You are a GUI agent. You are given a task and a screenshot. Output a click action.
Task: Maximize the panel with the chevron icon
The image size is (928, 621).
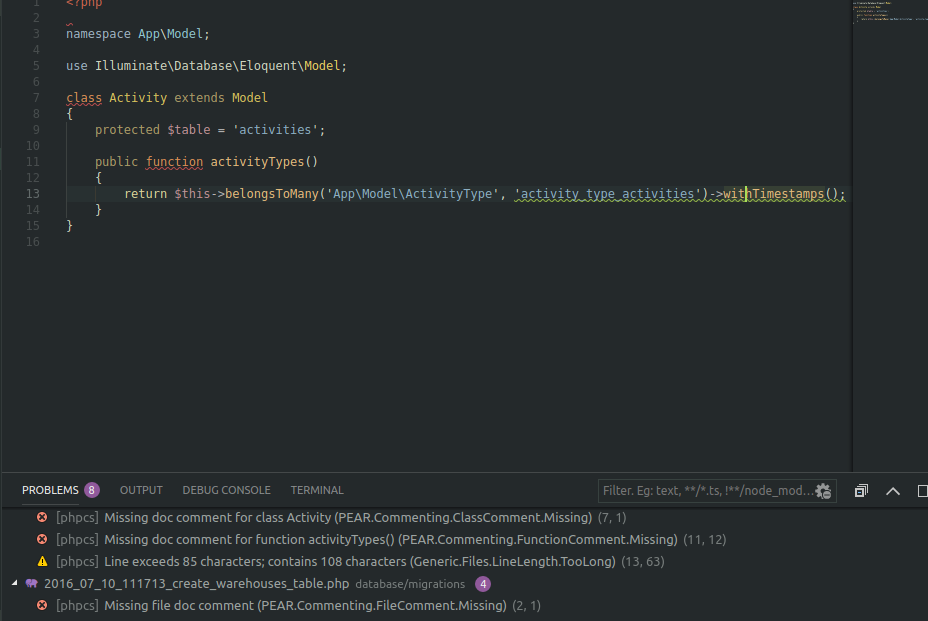(x=892, y=491)
